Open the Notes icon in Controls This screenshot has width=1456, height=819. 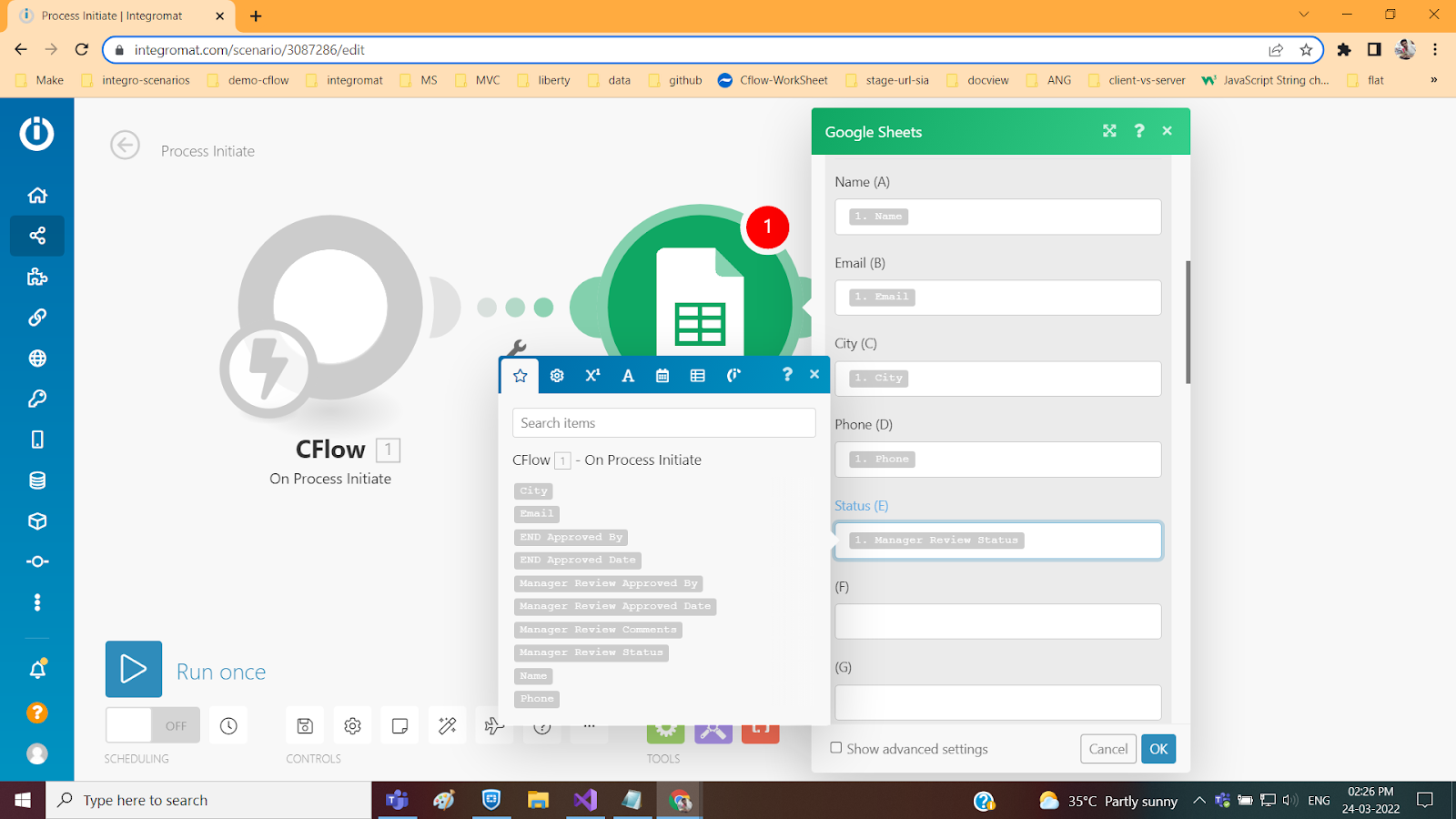399,725
